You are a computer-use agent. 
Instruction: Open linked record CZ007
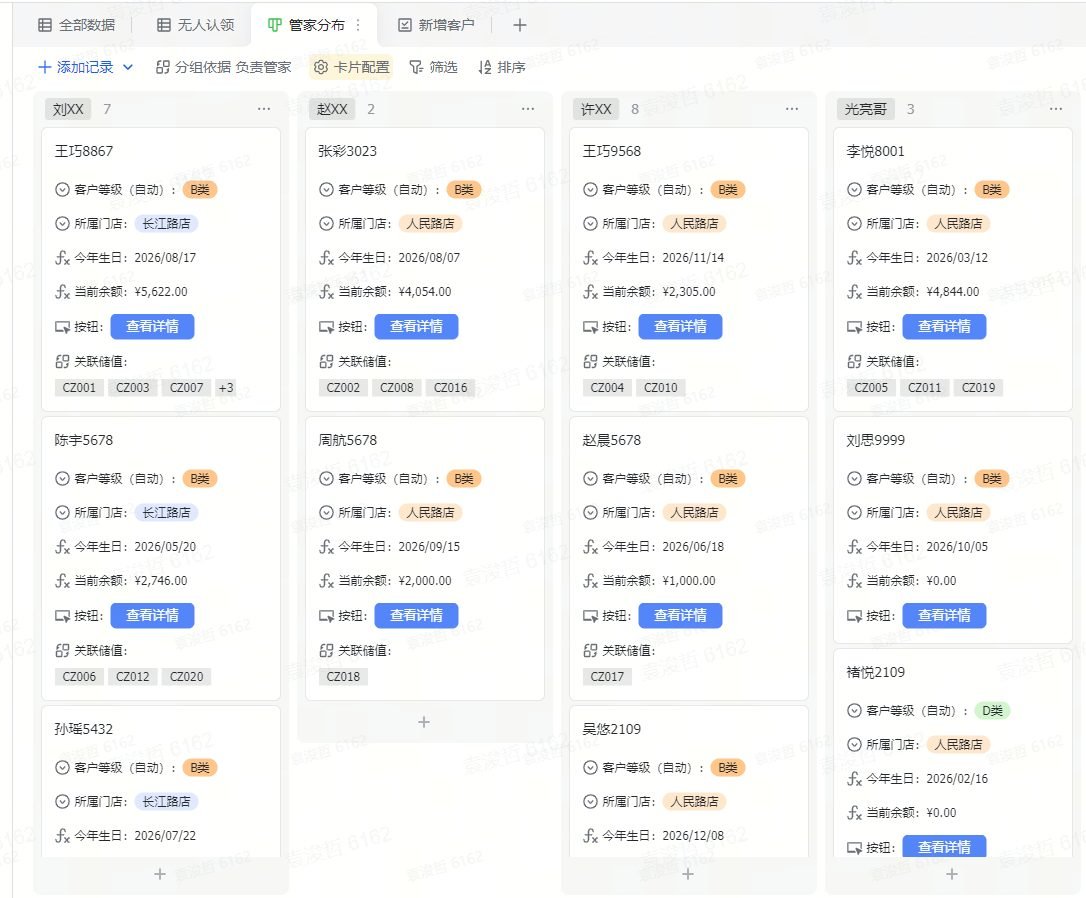coord(186,388)
